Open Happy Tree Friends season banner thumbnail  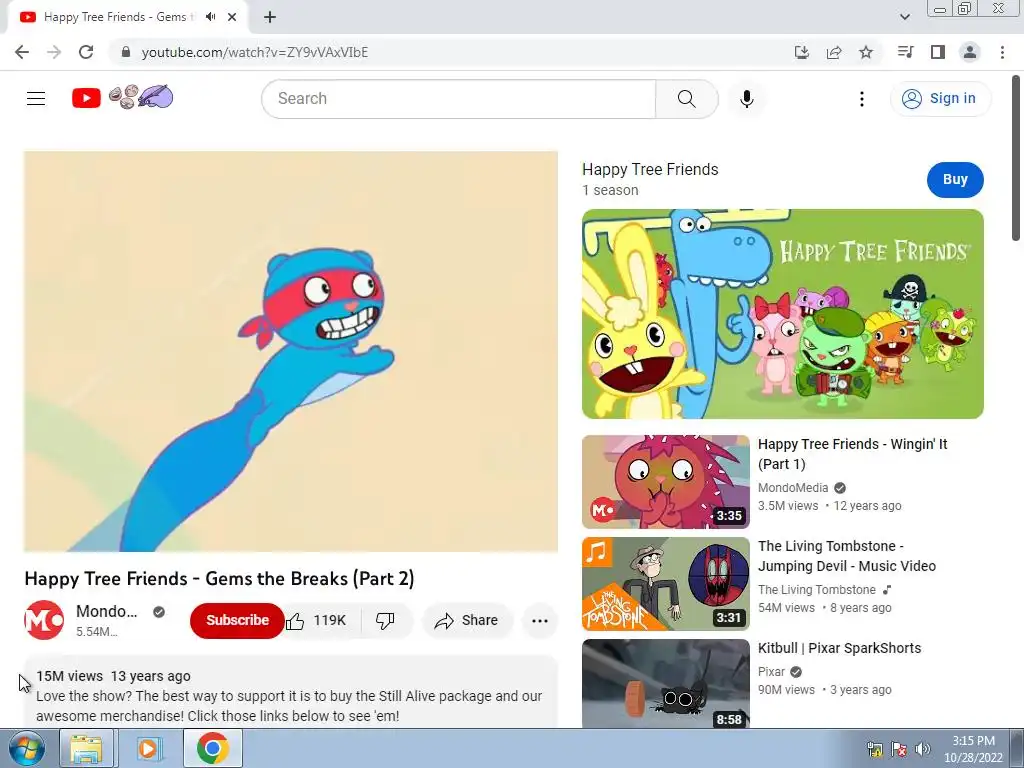(782, 314)
